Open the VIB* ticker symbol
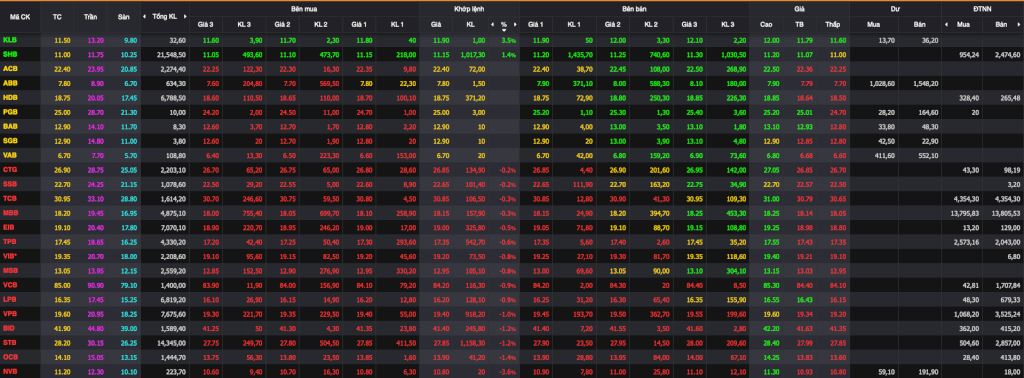1024x378 pixels. coord(10,238)
